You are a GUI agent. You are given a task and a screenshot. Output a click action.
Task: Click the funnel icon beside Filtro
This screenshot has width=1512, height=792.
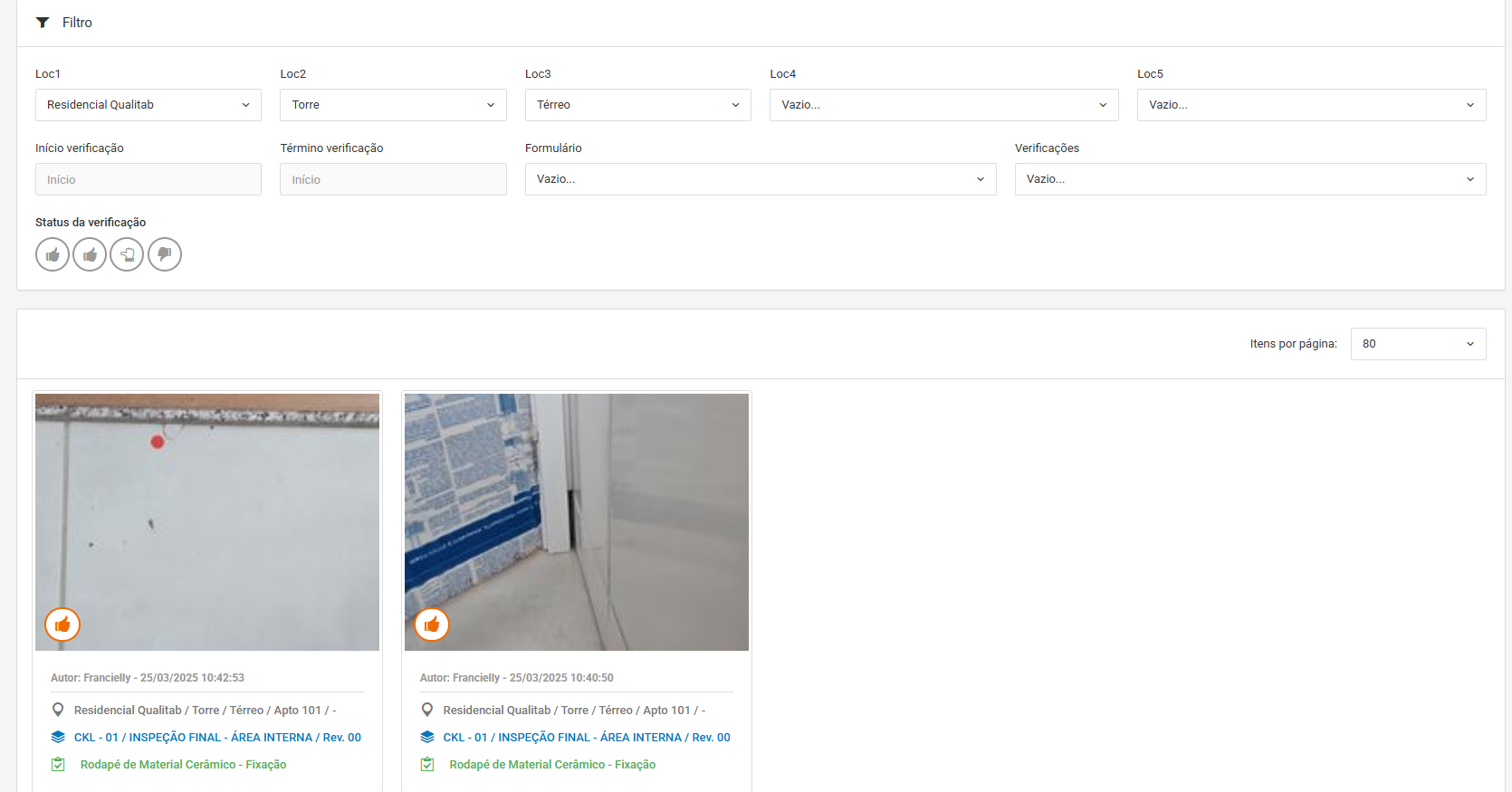pos(43,23)
